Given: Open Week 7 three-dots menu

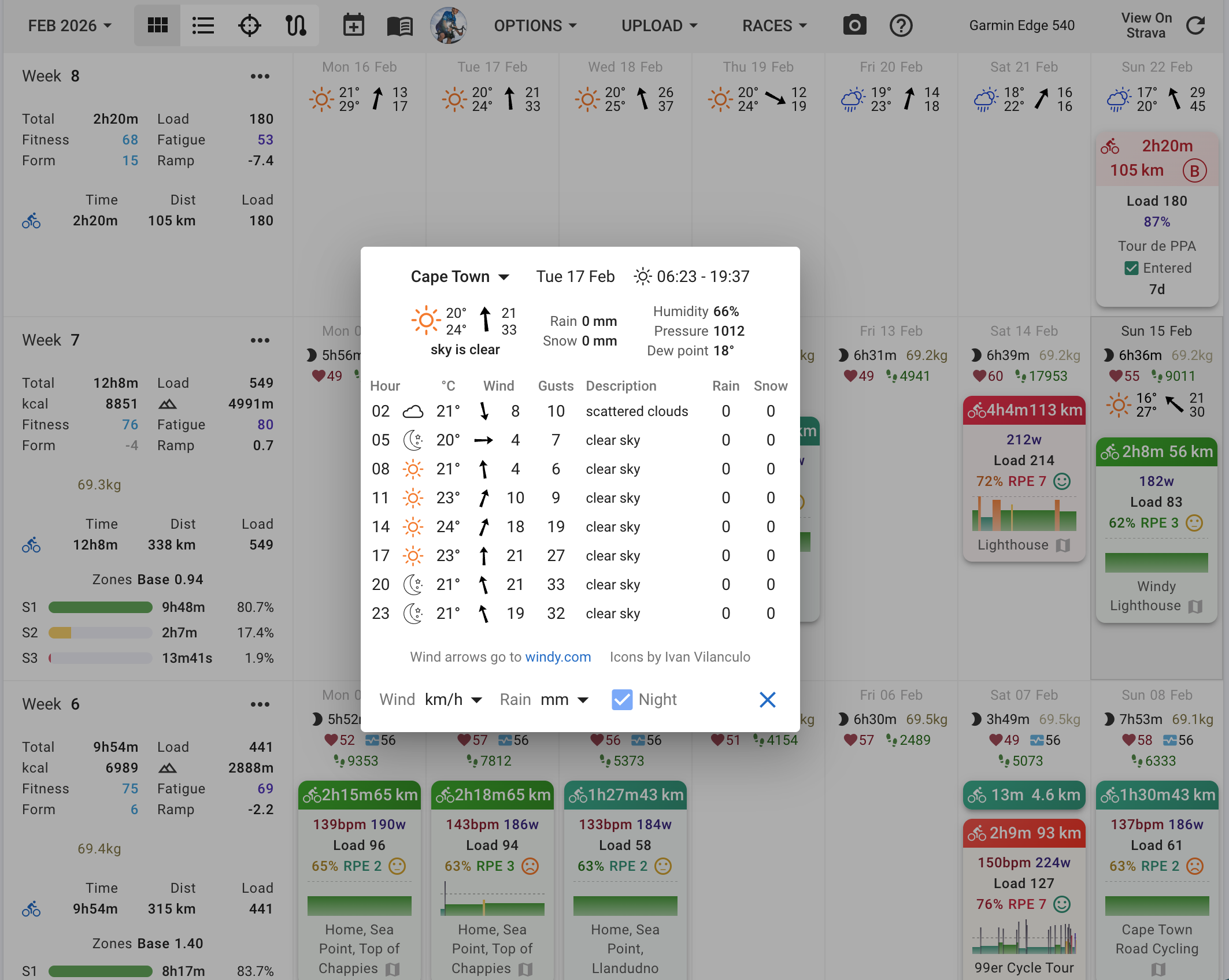Looking at the screenshot, I should pos(260,340).
